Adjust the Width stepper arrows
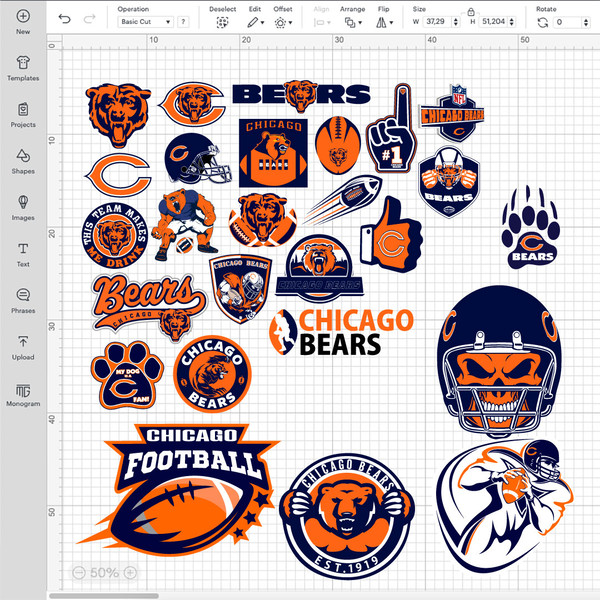The image size is (600, 600). [x=455, y=22]
